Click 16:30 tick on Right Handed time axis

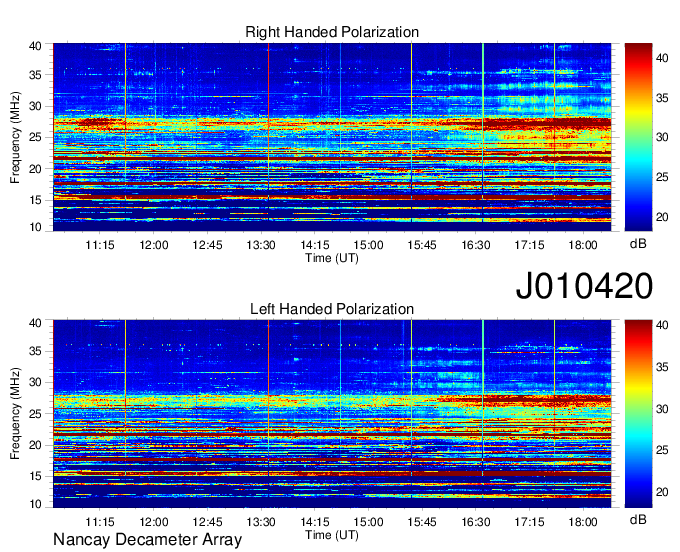pyautogui.click(x=476, y=245)
